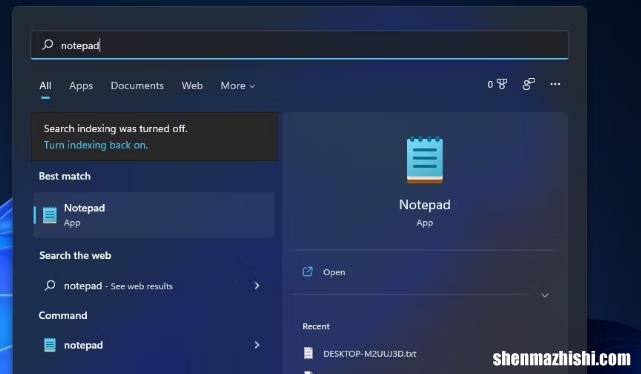The height and width of the screenshot is (374, 641).
Task: Switch to the Apps tab
Action: click(x=81, y=86)
